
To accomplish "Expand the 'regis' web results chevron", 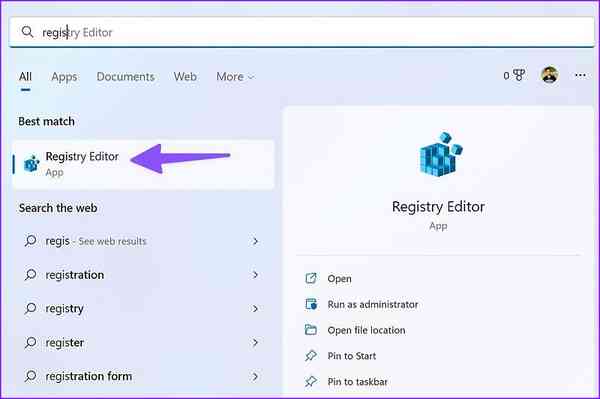I will click(x=255, y=241).
